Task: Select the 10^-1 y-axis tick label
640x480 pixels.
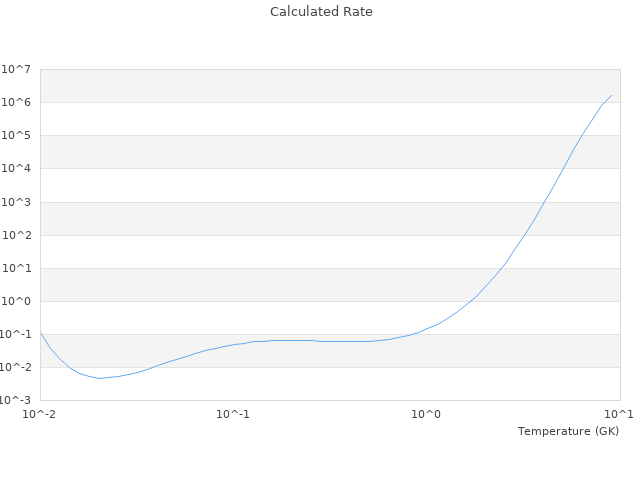Action: tap(15, 334)
